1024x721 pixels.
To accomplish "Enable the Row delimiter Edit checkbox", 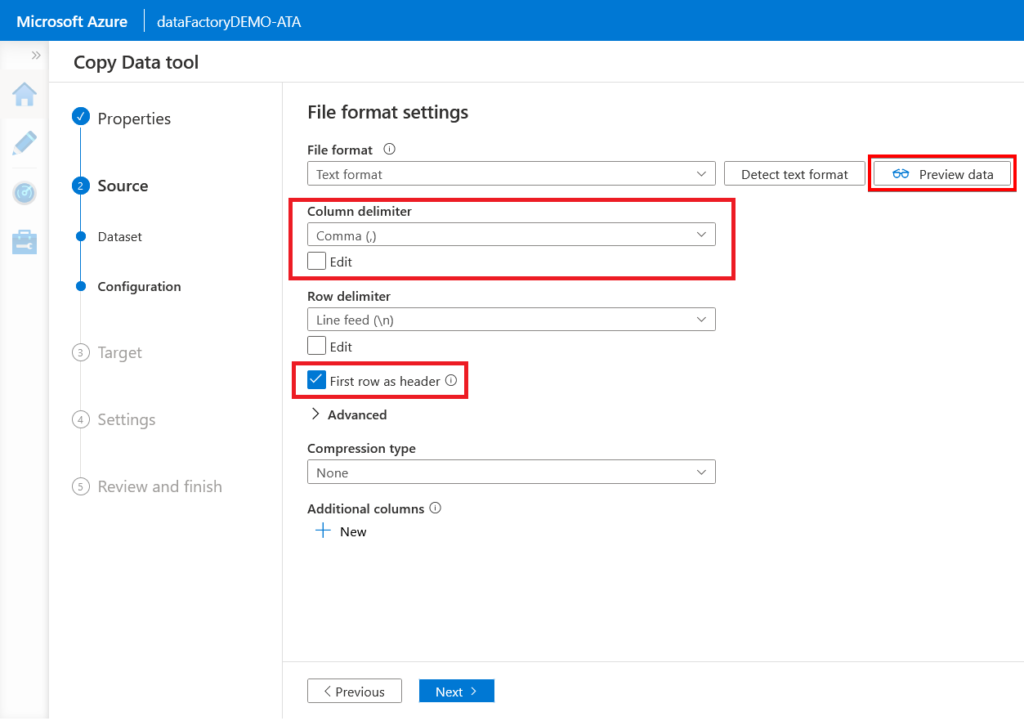I will (x=317, y=346).
